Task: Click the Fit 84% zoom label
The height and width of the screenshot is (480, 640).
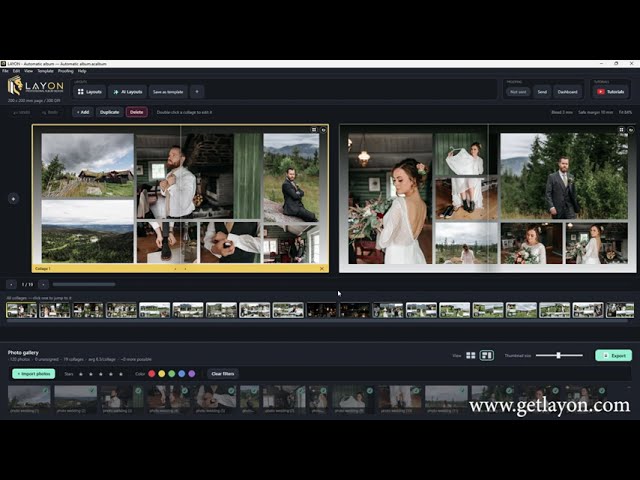Action: 625,112
